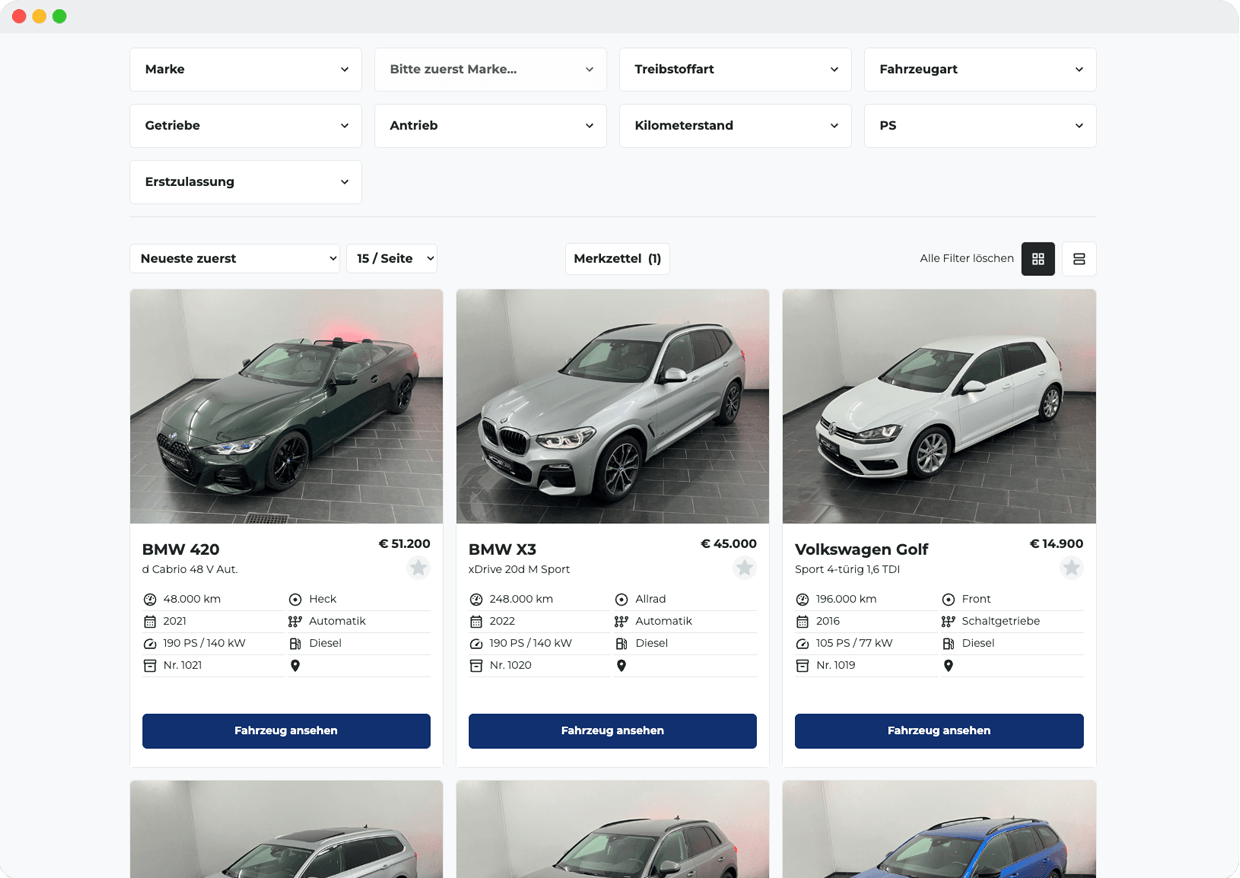Click gearbox icon on BMW 420 card
The height and width of the screenshot is (878, 1240).
pyautogui.click(x=295, y=621)
